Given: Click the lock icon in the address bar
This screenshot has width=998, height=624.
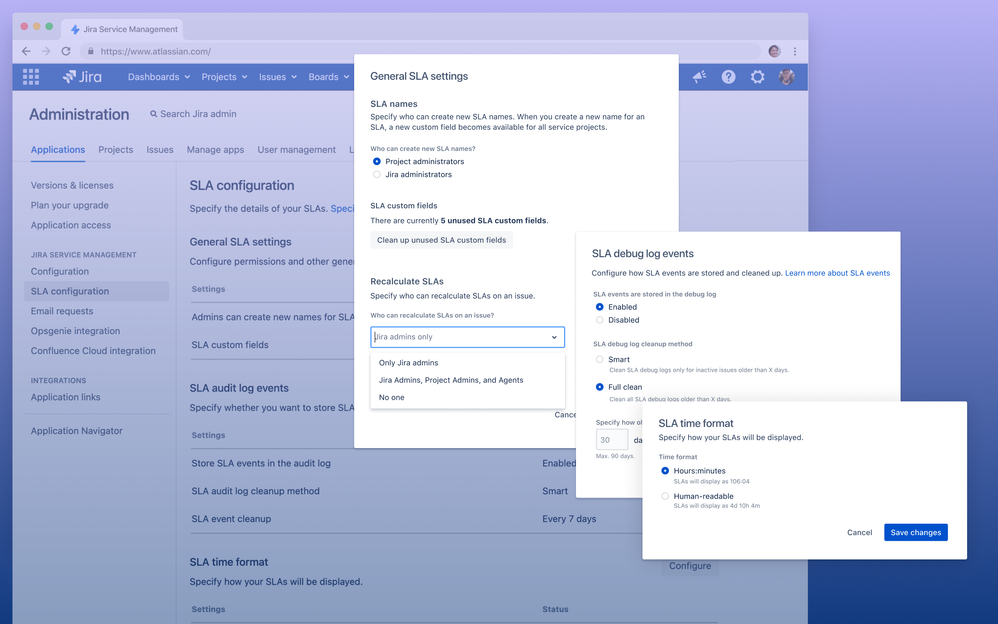Looking at the screenshot, I should [90, 51].
